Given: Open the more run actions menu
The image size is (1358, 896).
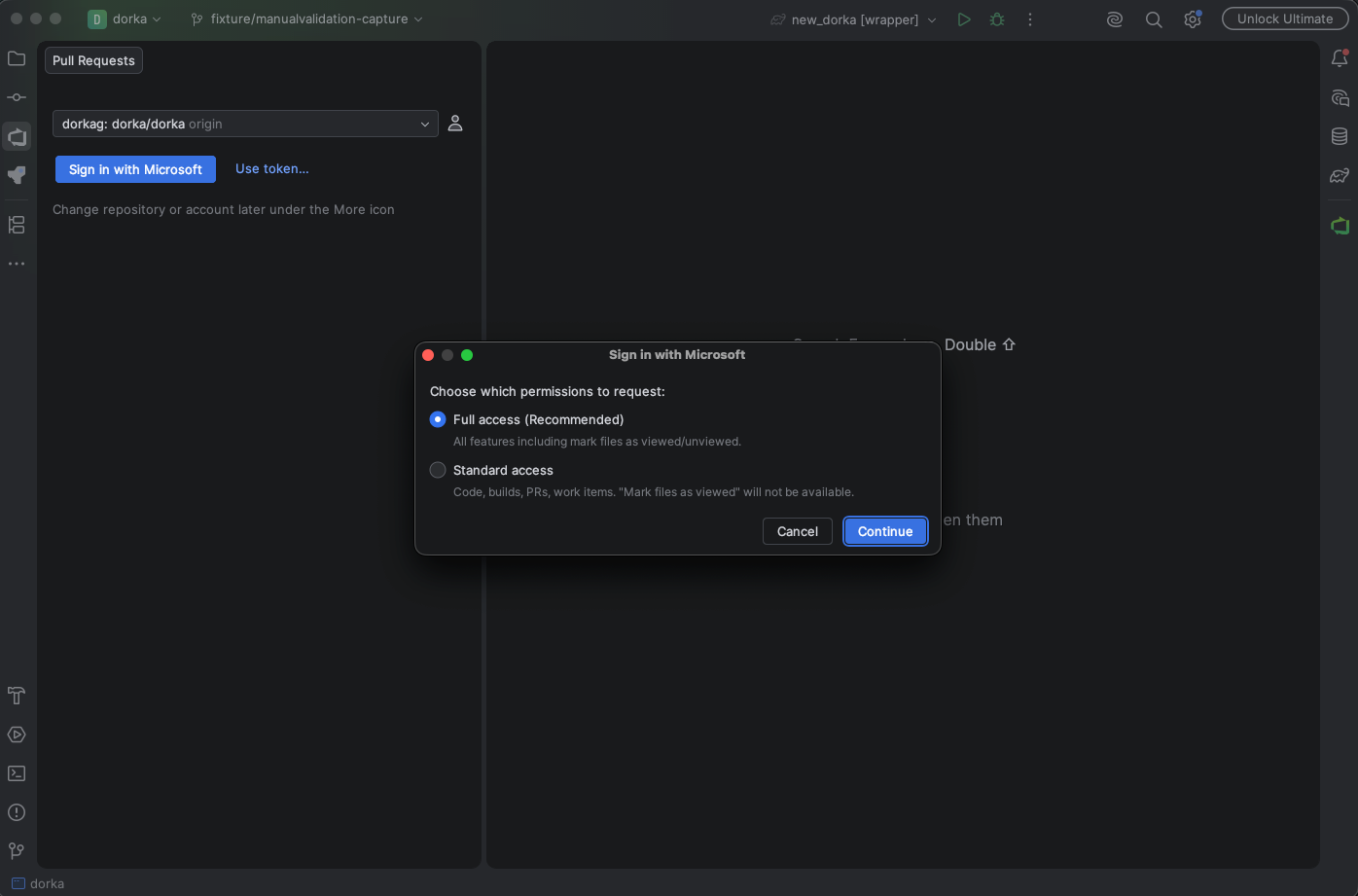Looking at the screenshot, I should (x=1030, y=19).
